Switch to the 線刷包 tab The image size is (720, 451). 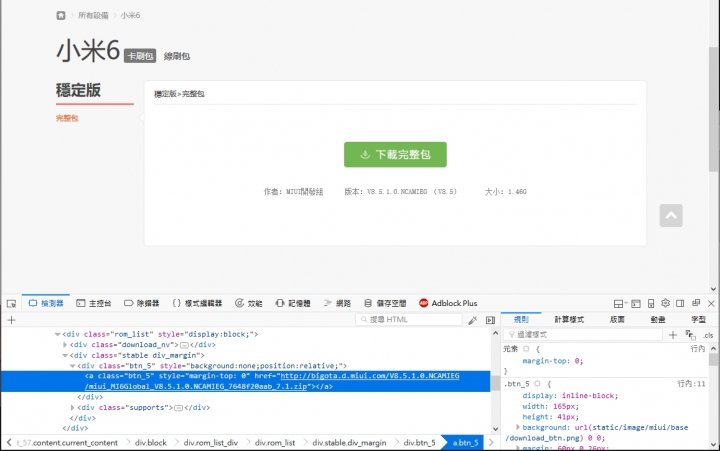coord(177,56)
